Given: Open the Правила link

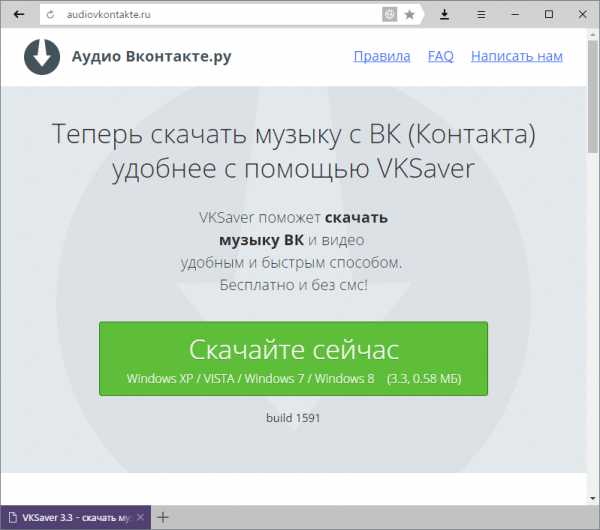Looking at the screenshot, I should (x=382, y=56).
